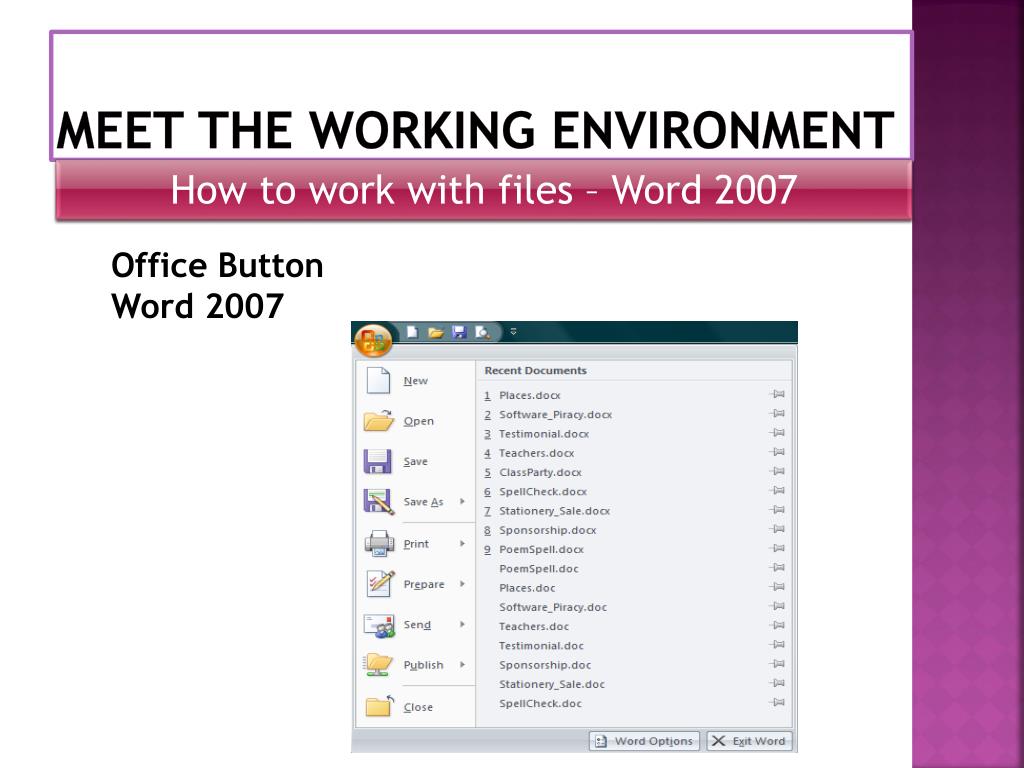
Task: Pin Sponsorship.docx to the recent list
Action: (777, 529)
